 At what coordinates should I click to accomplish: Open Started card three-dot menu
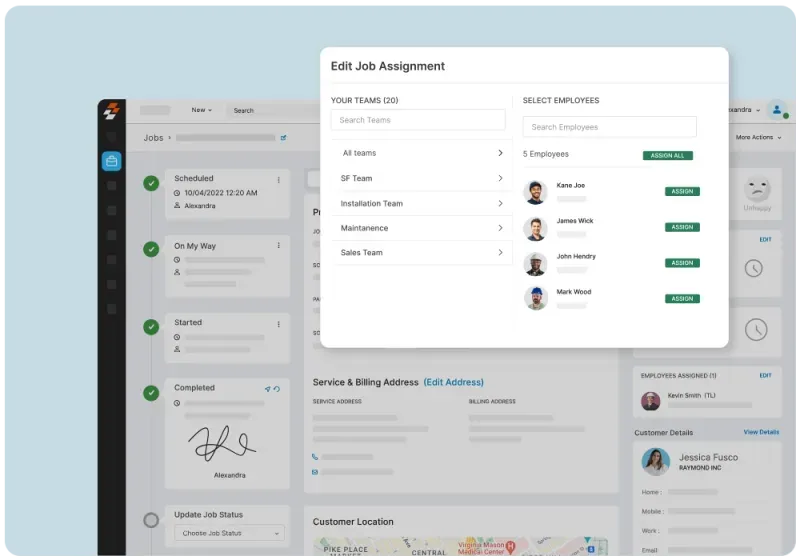279,324
